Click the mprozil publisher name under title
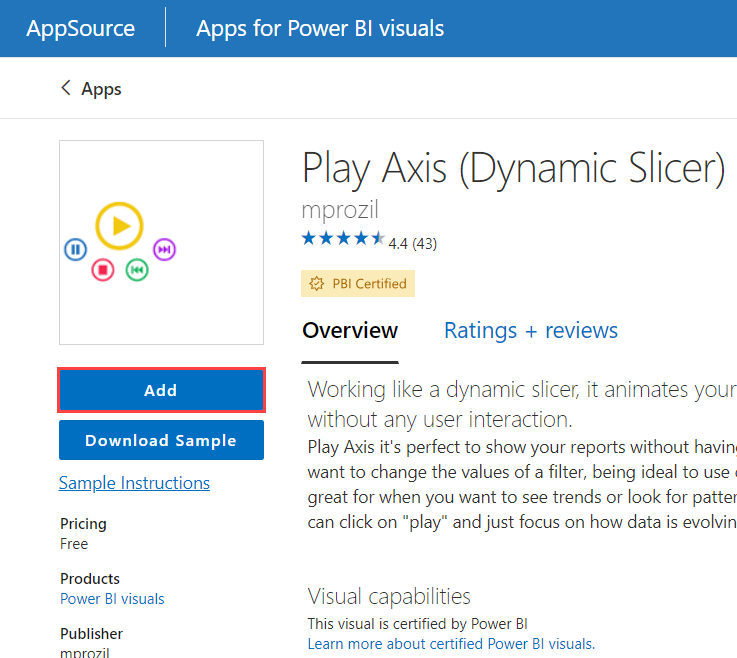 pos(340,210)
